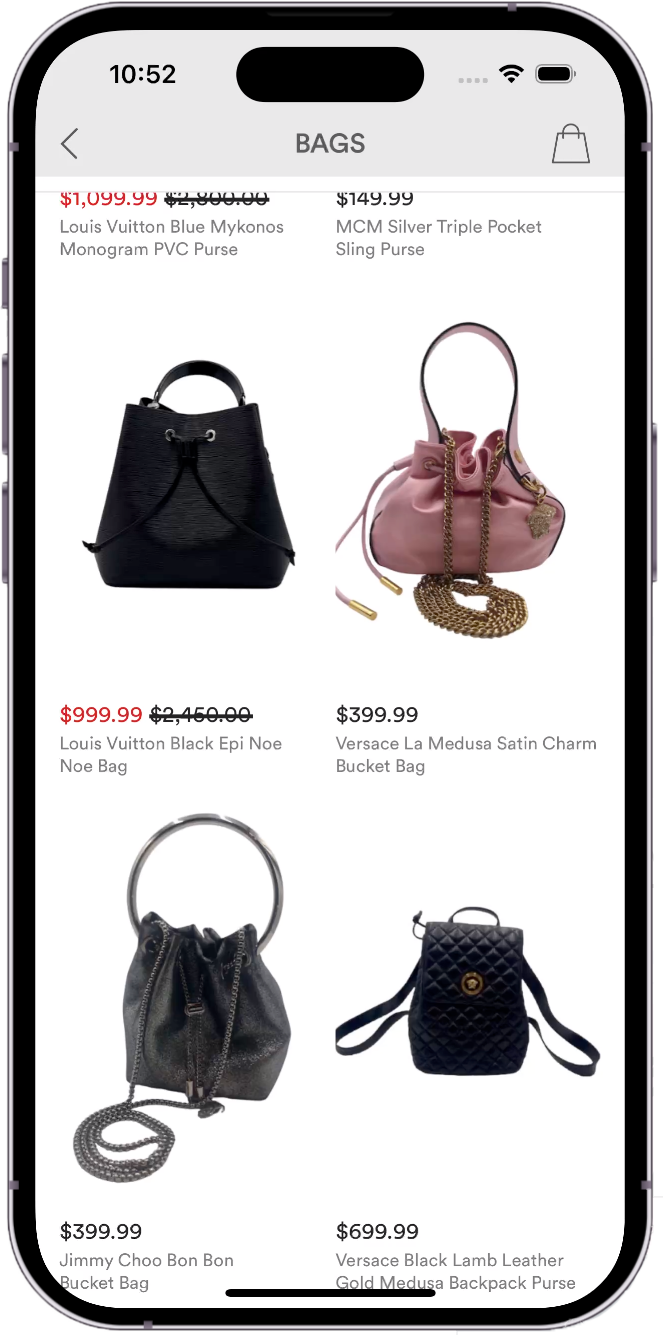Viewport: 663px width, 1335px height.
Task: Open Jimmy Choo Bon Bon Bucket Bag title
Action: click(147, 1271)
